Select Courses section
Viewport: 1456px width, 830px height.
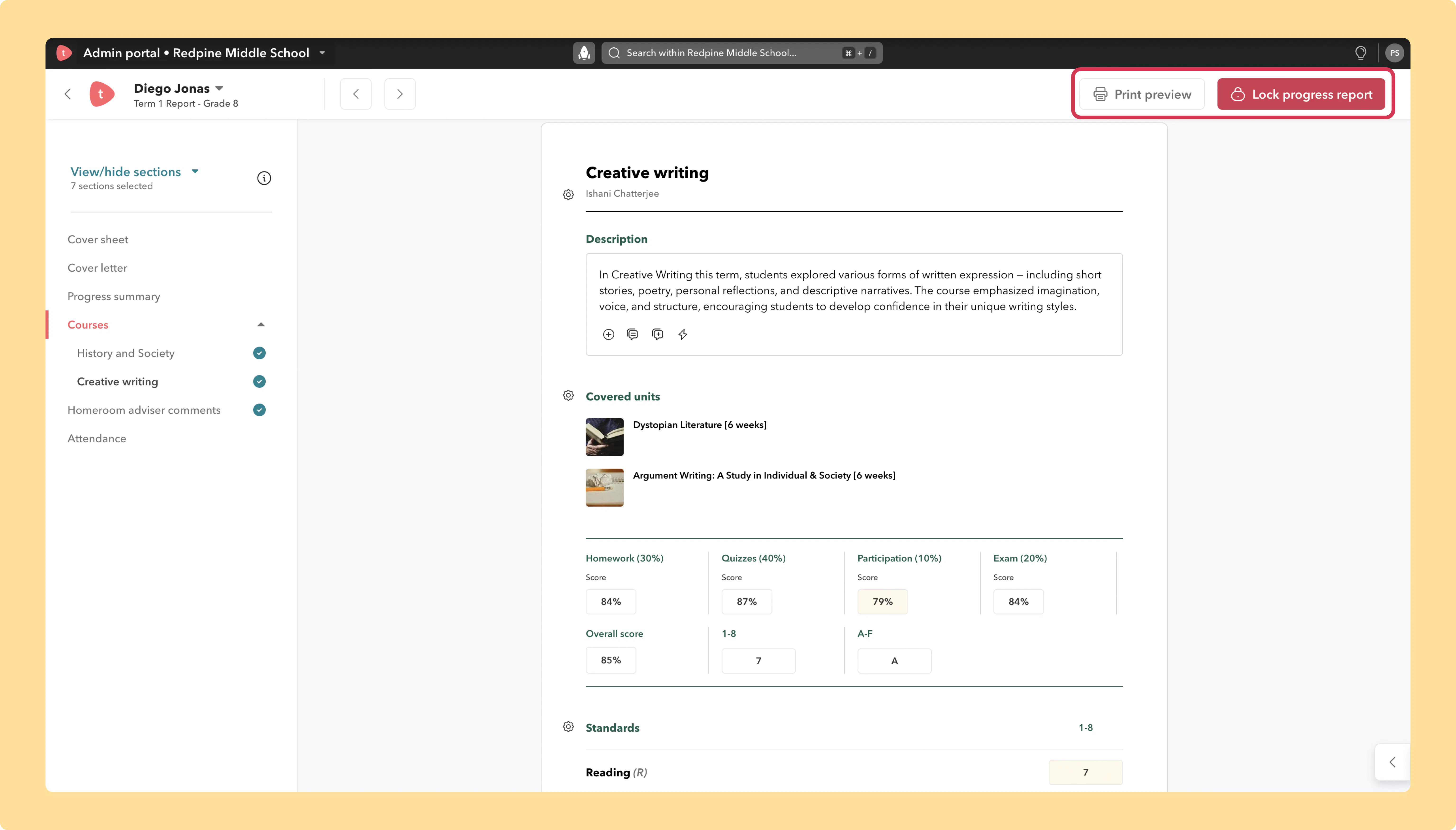[x=88, y=325]
